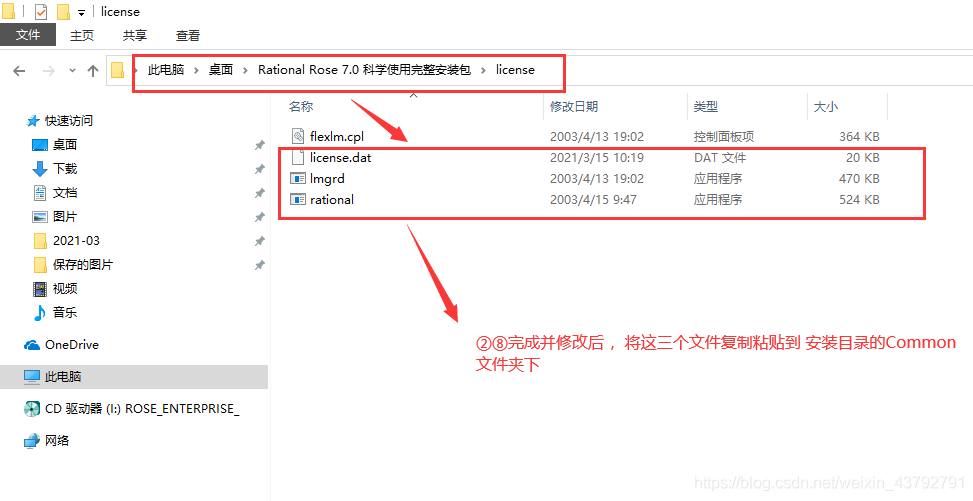
Task: Open the quick access toolbar customize dropdown
Action: coord(81,12)
